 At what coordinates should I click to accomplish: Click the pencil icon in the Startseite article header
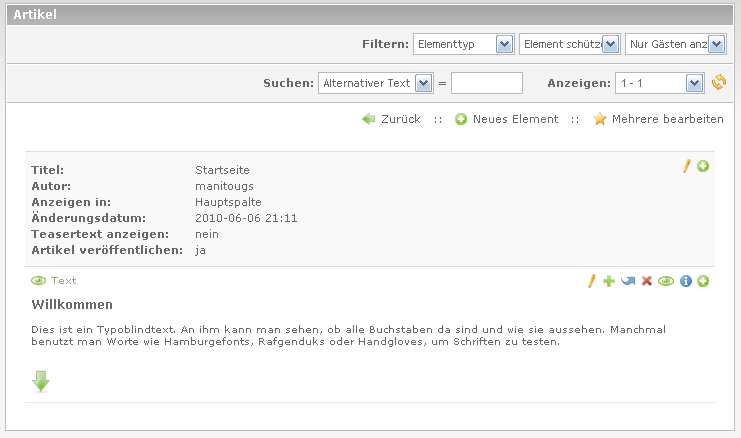(x=687, y=166)
